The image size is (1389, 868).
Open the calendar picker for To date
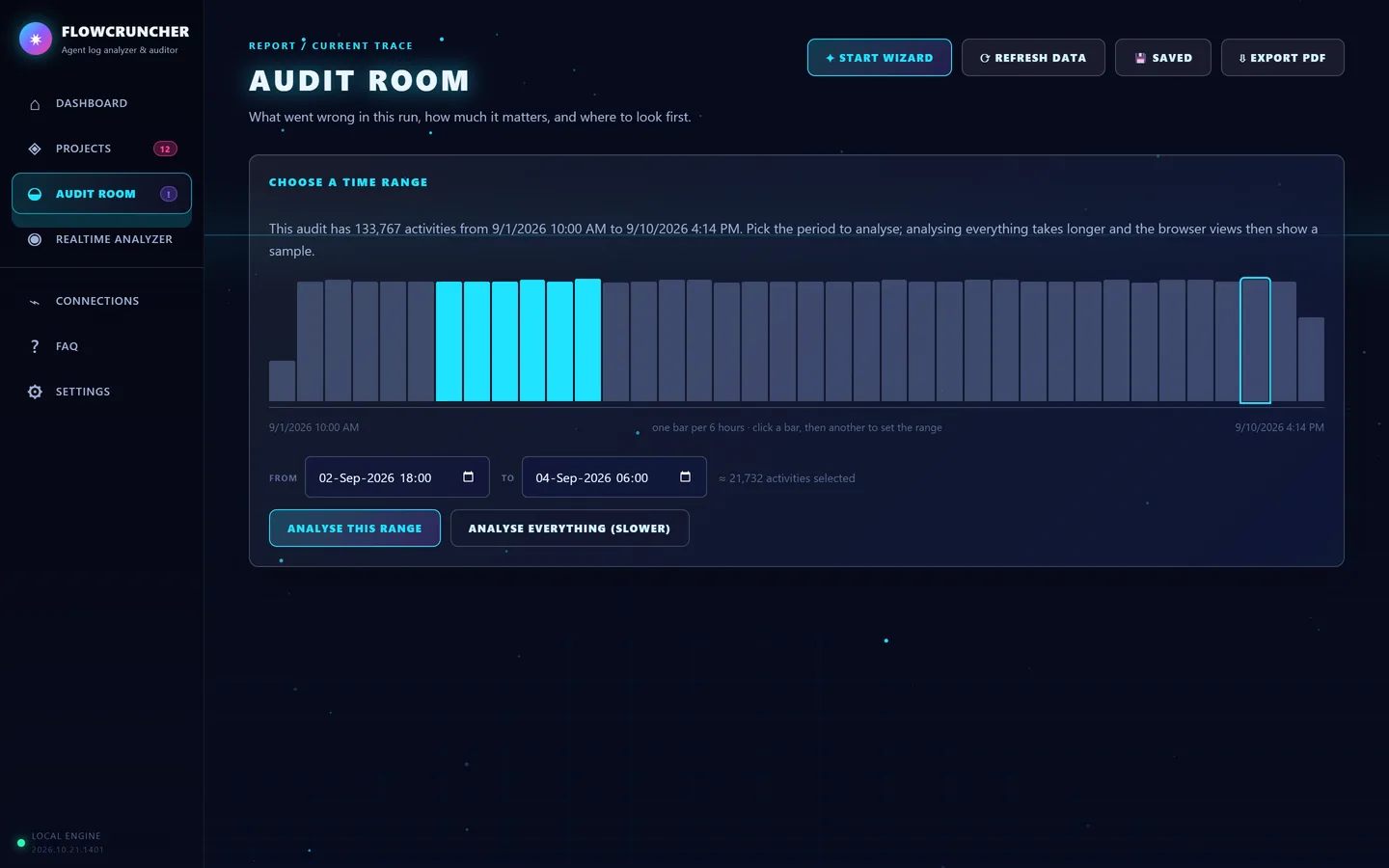685,477
